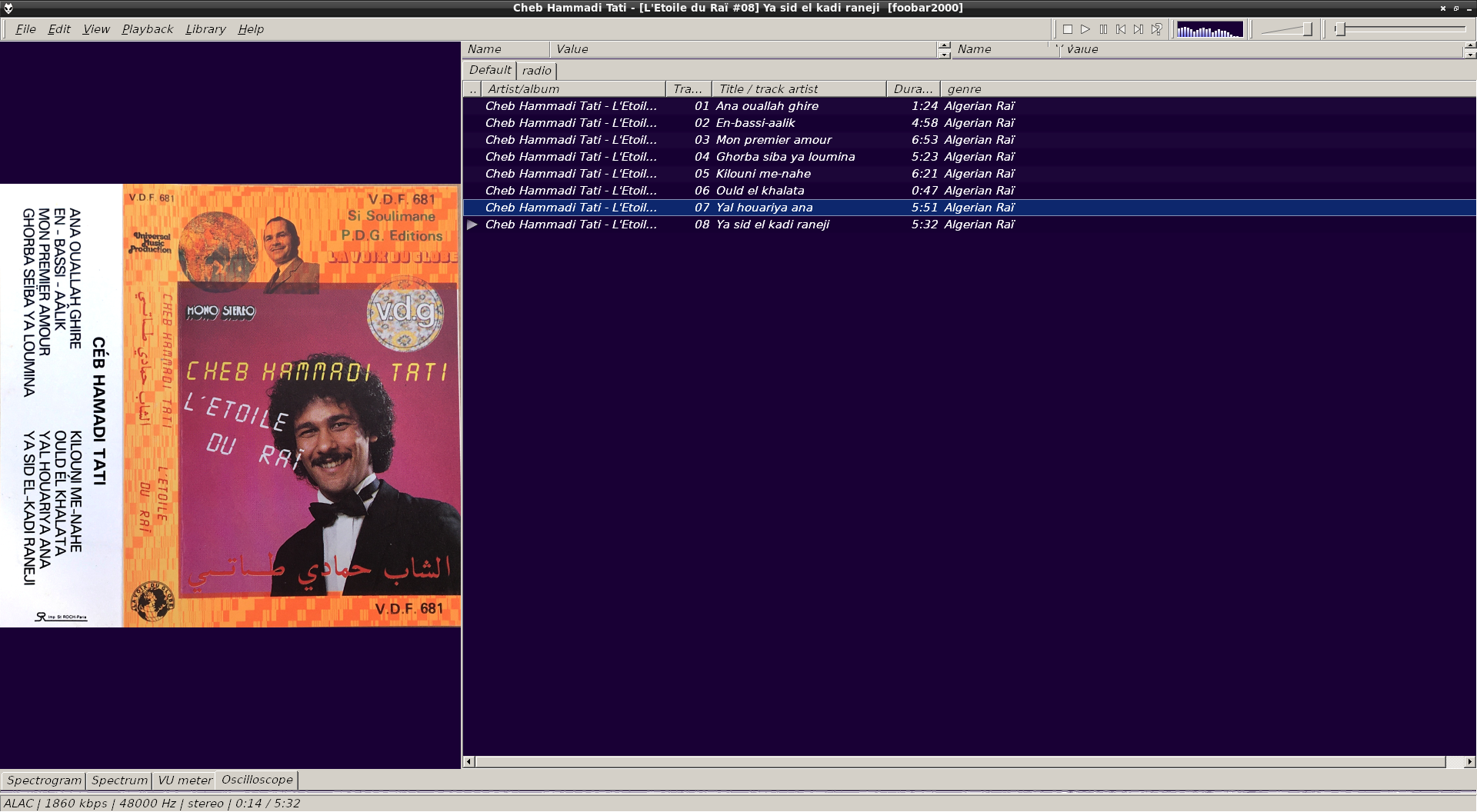Open the View menu
This screenshot has height=812, width=1477.
click(x=96, y=29)
